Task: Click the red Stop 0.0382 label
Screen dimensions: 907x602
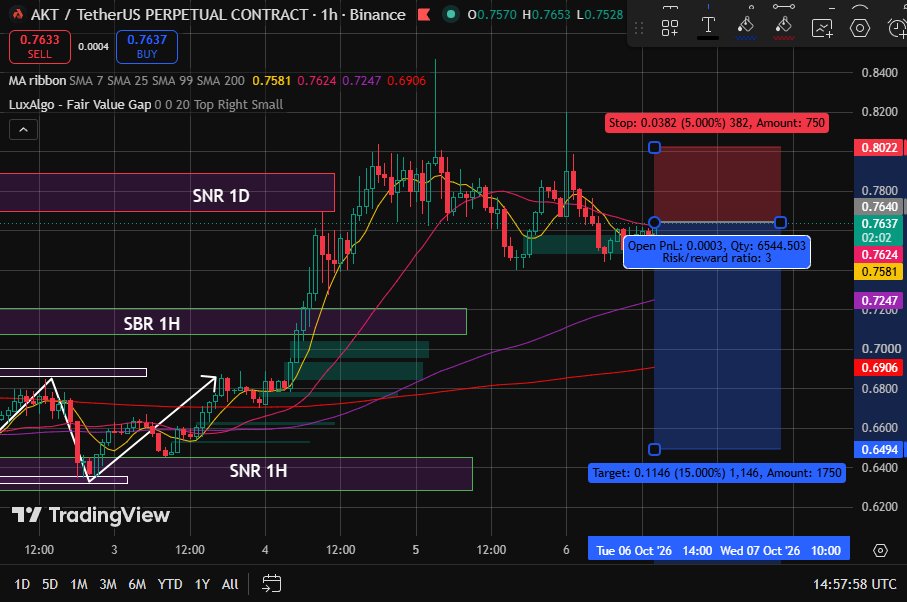Action: (717, 123)
